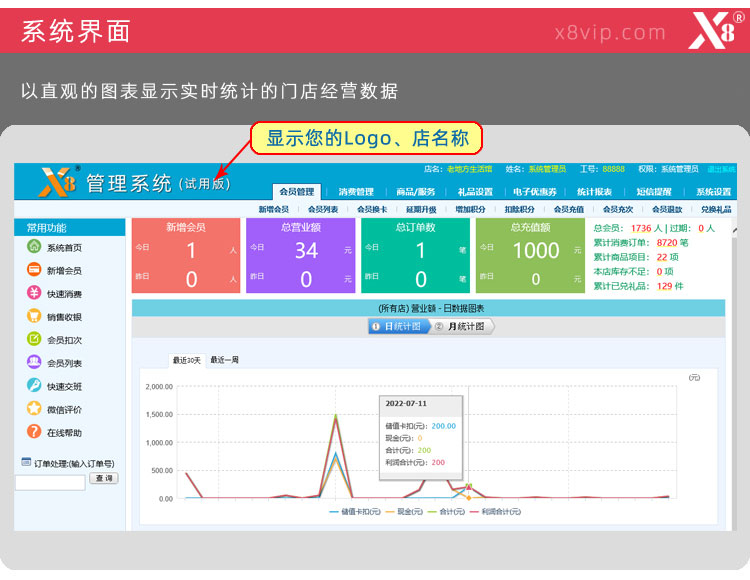Click the red 新增会员 statistics card title
Screen dimensions: 750x580
click(186, 227)
